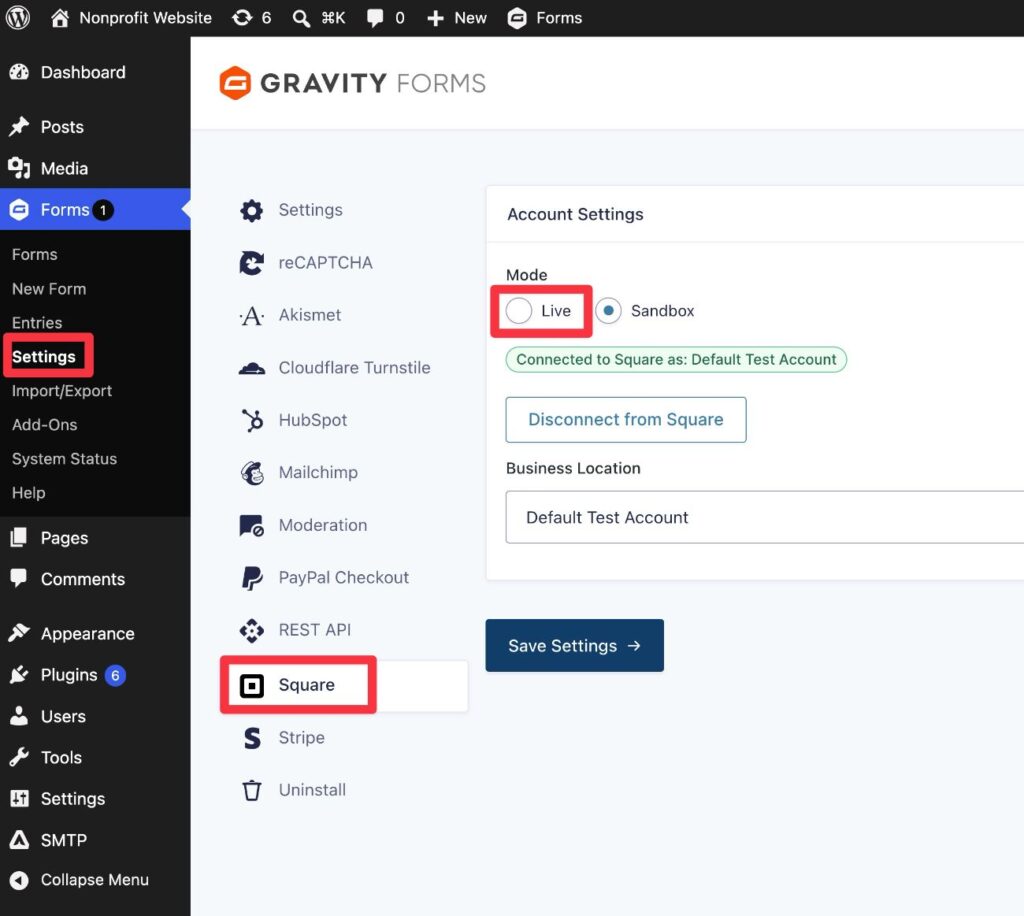Click the Posts pushpin icon
Viewport: 1024px width, 916px height.
point(19,127)
